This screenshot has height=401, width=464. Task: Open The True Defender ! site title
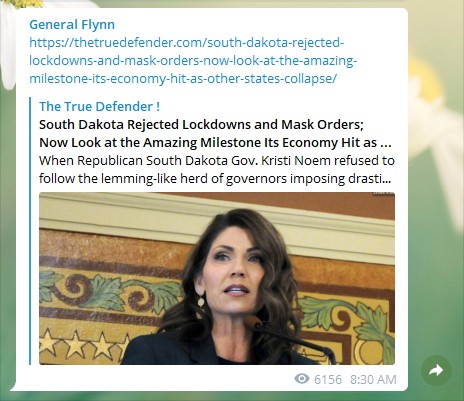(99, 106)
